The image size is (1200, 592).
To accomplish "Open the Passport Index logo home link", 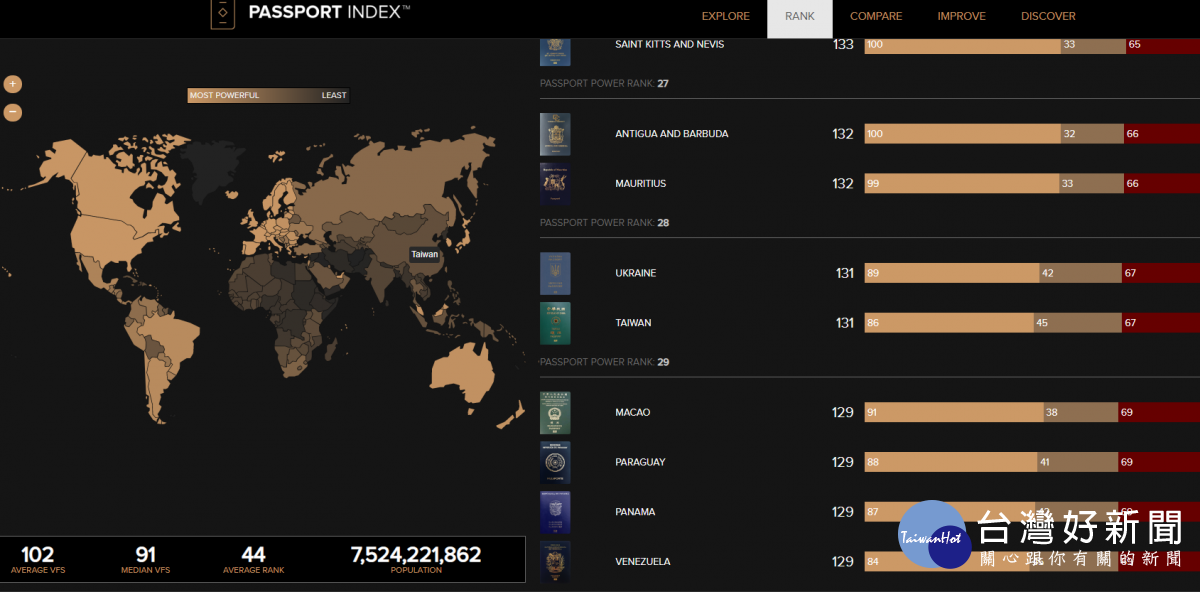I will tap(311, 14).
